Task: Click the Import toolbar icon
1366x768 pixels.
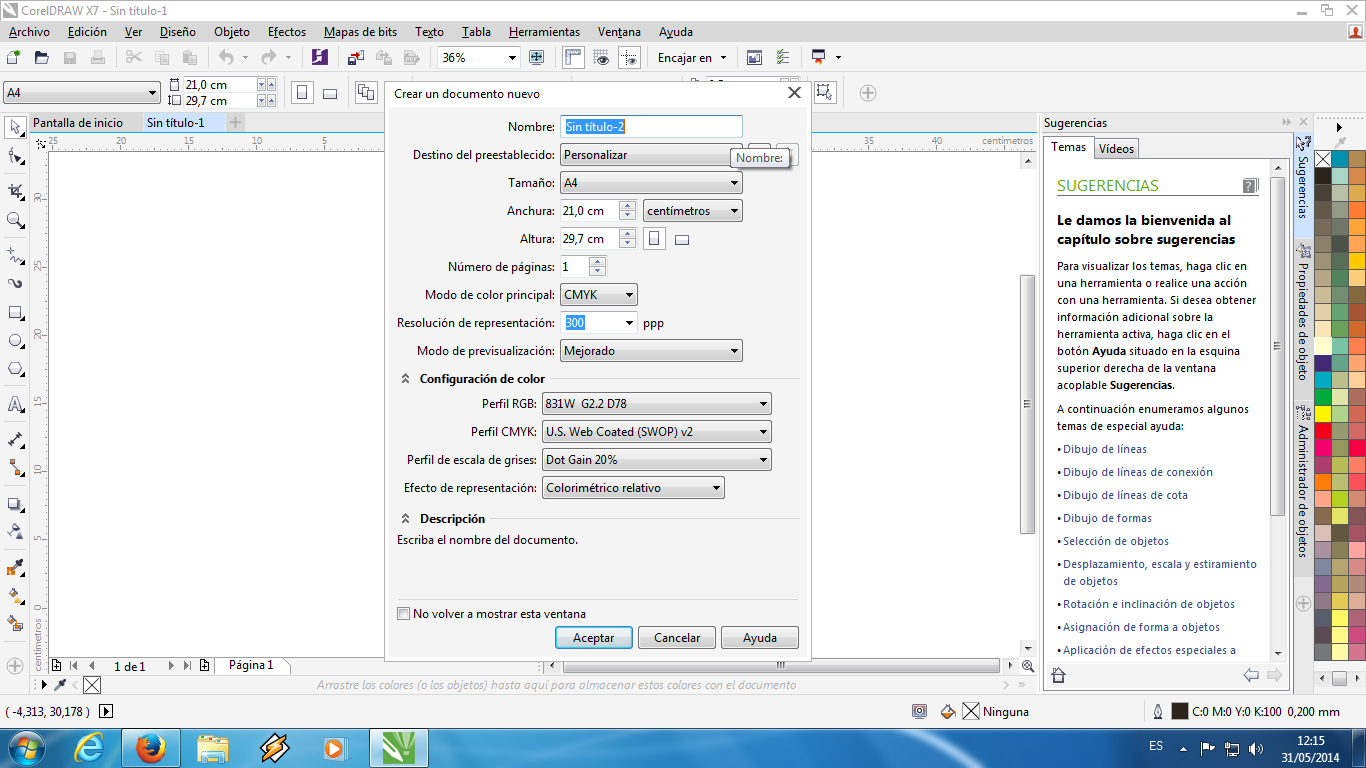Action: click(356, 58)
